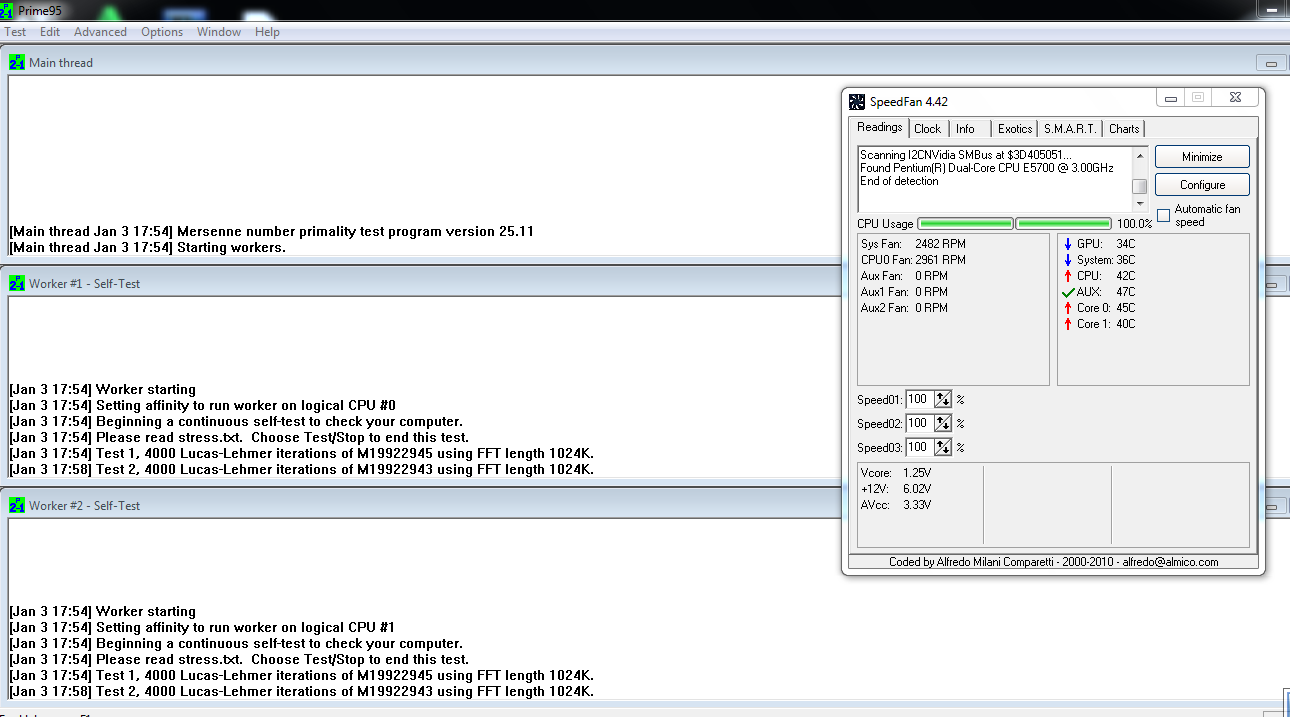This screenshot has height=717, width=1290.
Task: Click the red up arrow beside Core 1
Action: pos(1068,324)
